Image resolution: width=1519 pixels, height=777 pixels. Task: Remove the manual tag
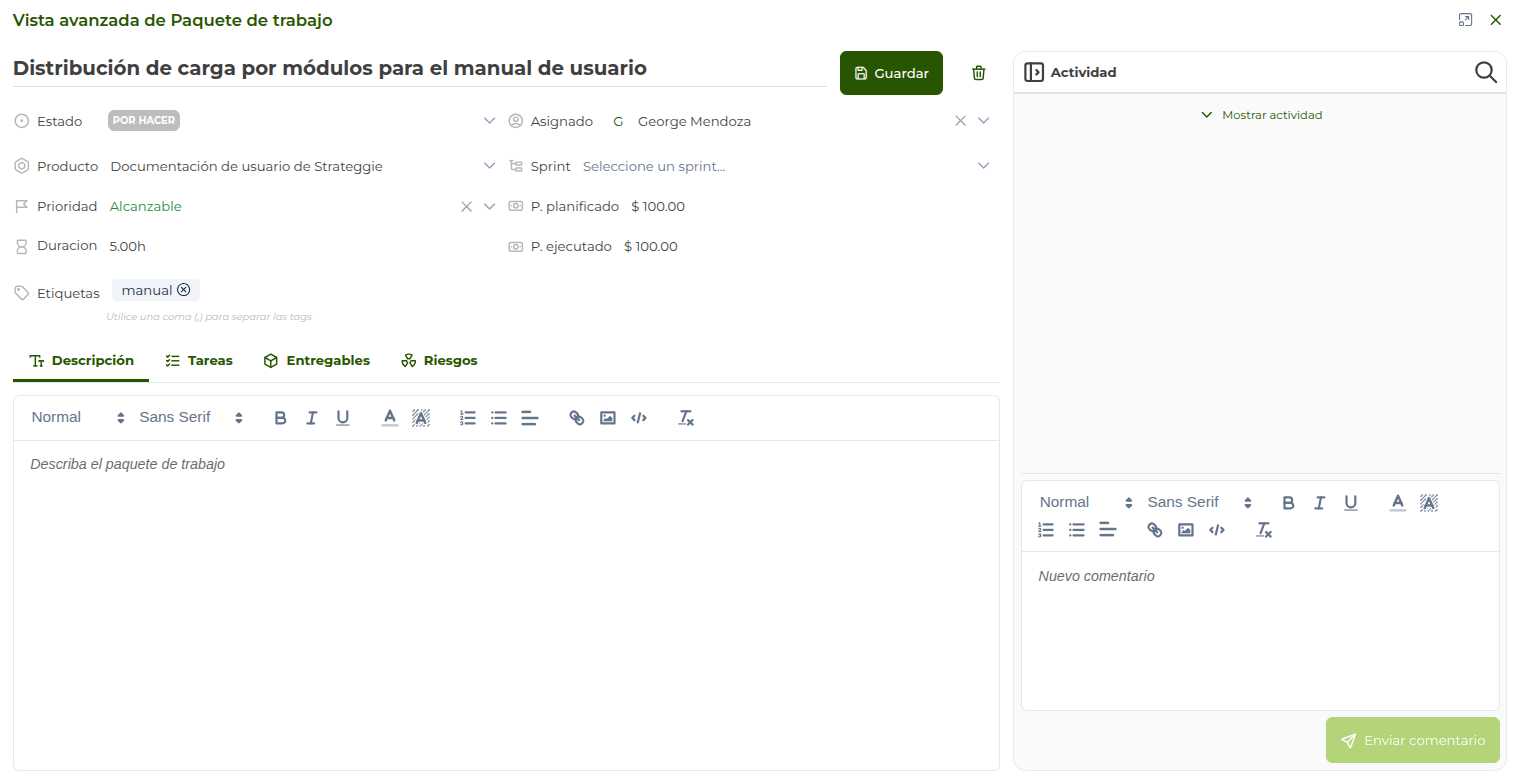[184, 290]
